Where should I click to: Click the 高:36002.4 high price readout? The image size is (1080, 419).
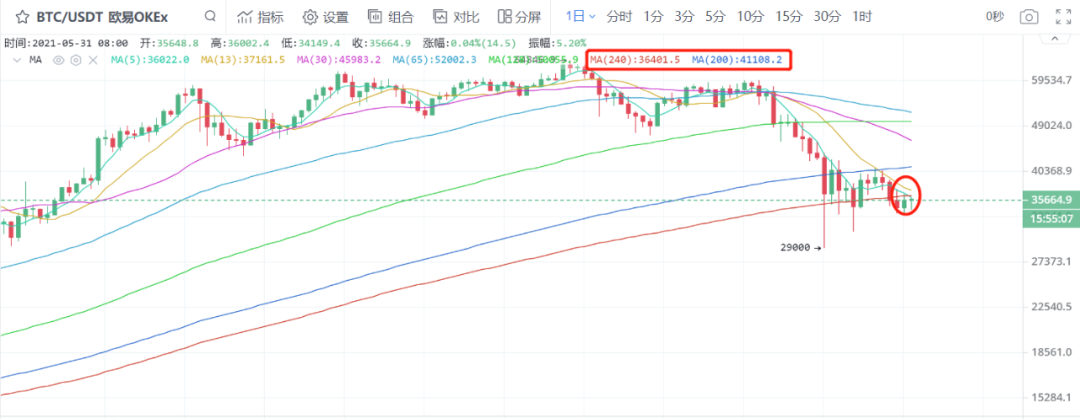[240, 43]
